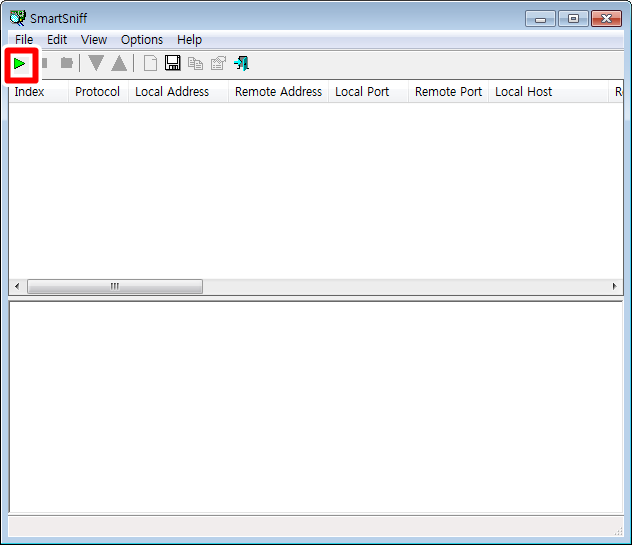Screen dimensions: 632x545
Task: Open the File menu
Action: [24, 40]
